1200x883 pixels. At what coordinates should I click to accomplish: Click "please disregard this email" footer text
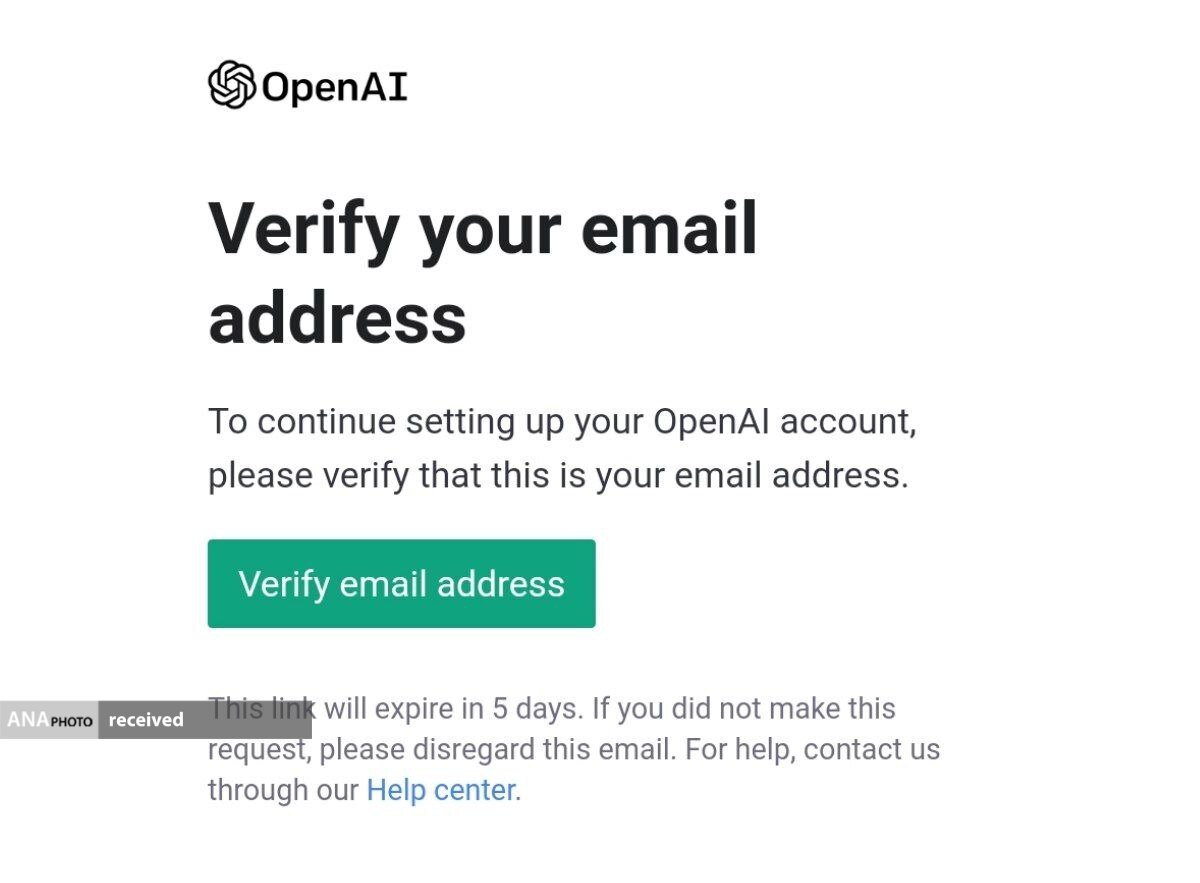(x=498, y=750)
